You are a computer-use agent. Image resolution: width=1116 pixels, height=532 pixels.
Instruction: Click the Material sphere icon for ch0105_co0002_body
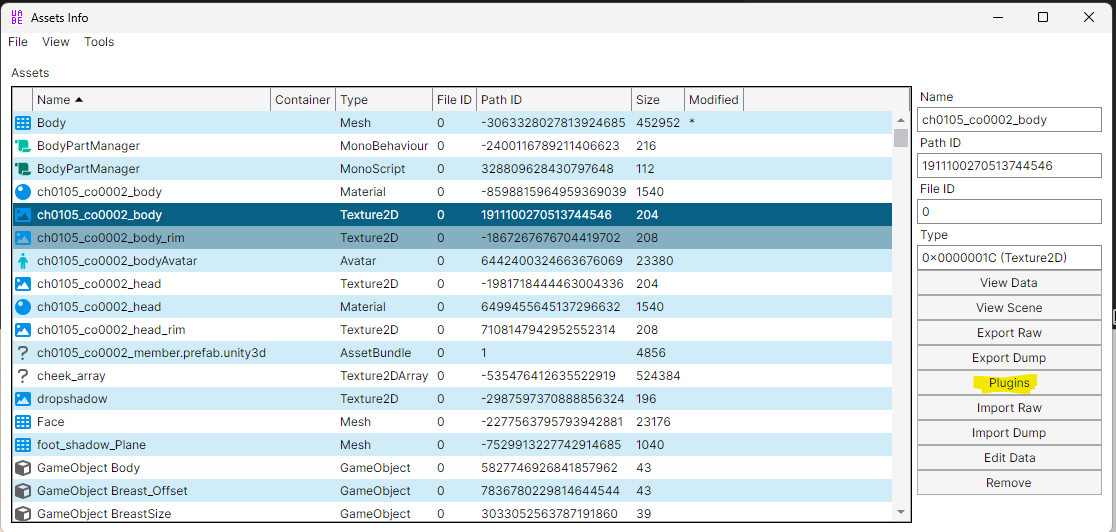23,192
